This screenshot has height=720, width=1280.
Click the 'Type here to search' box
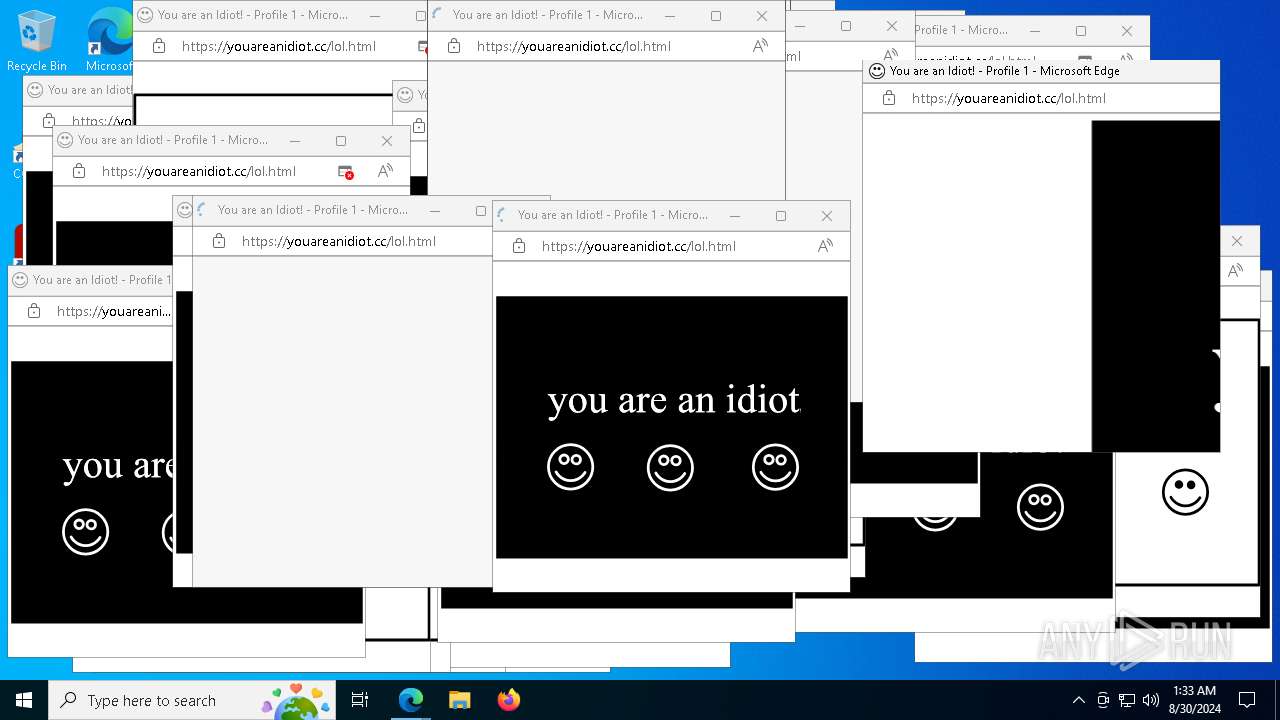pos(192,700)
